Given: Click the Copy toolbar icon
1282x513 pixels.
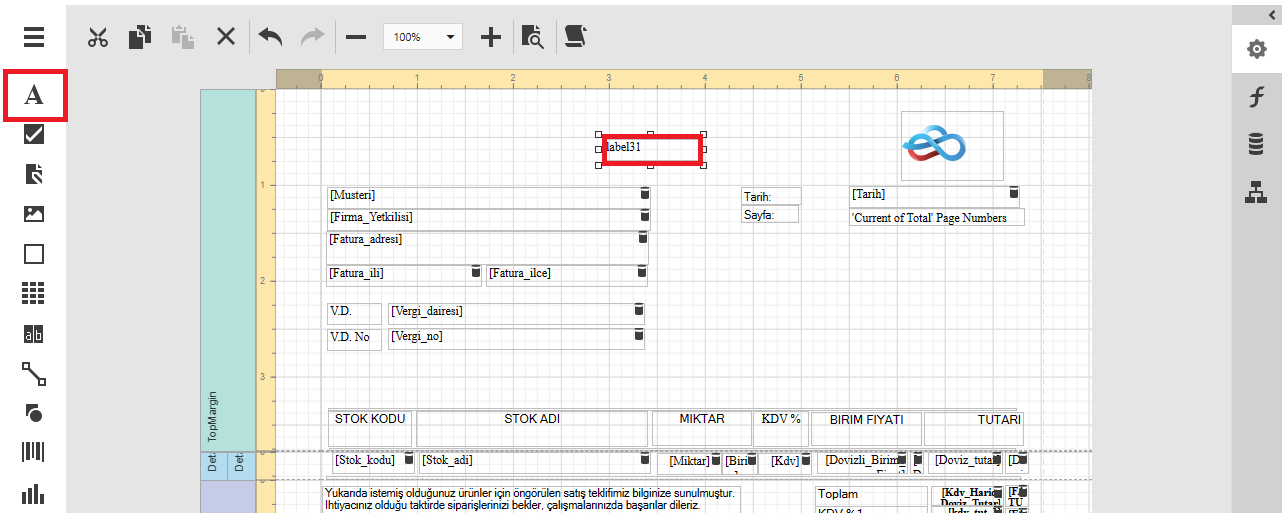Looking at the screenshot, I should pos(140,37).
